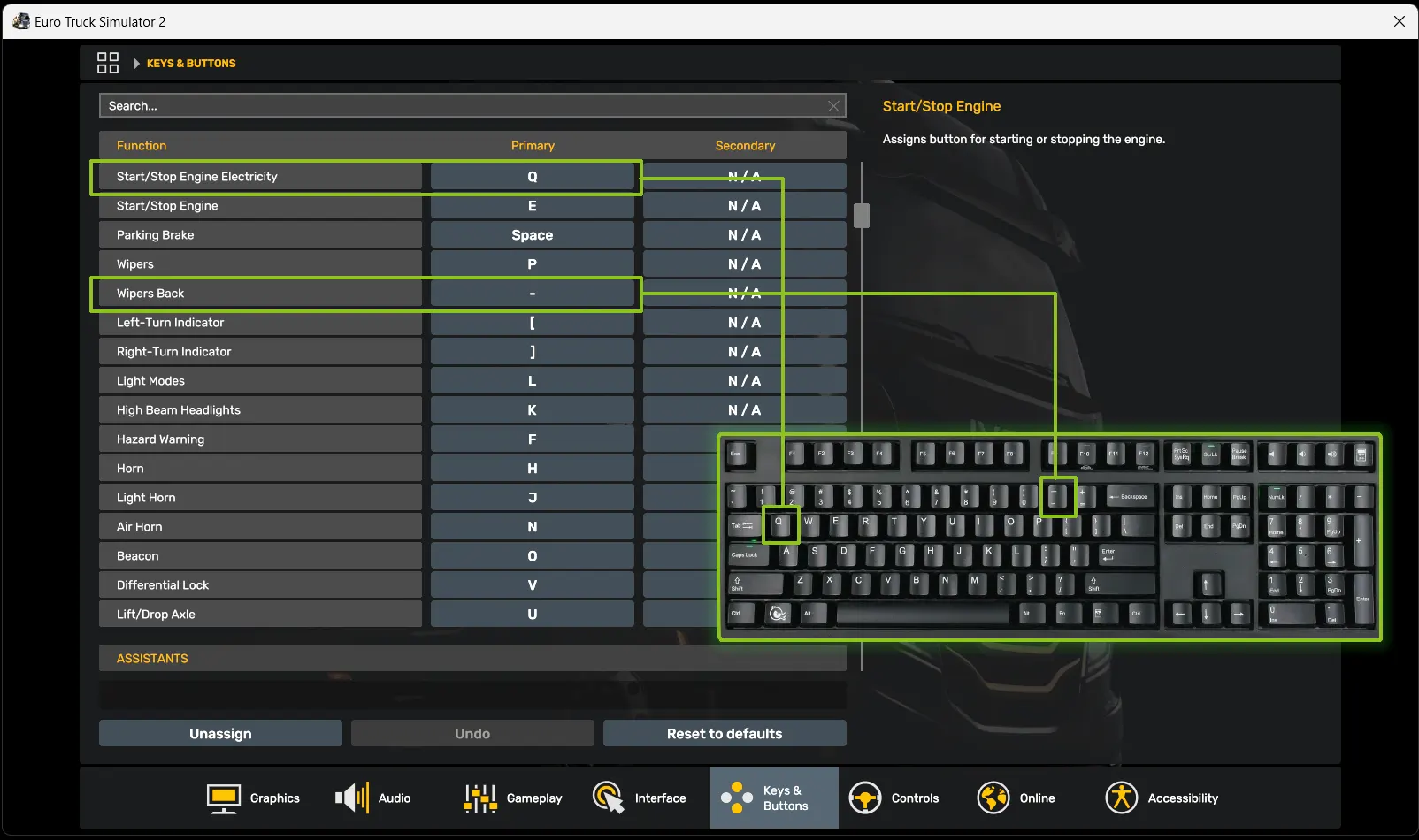Click the Unassign button
This screenshot has width=1419, height=840.
point(220,733)
